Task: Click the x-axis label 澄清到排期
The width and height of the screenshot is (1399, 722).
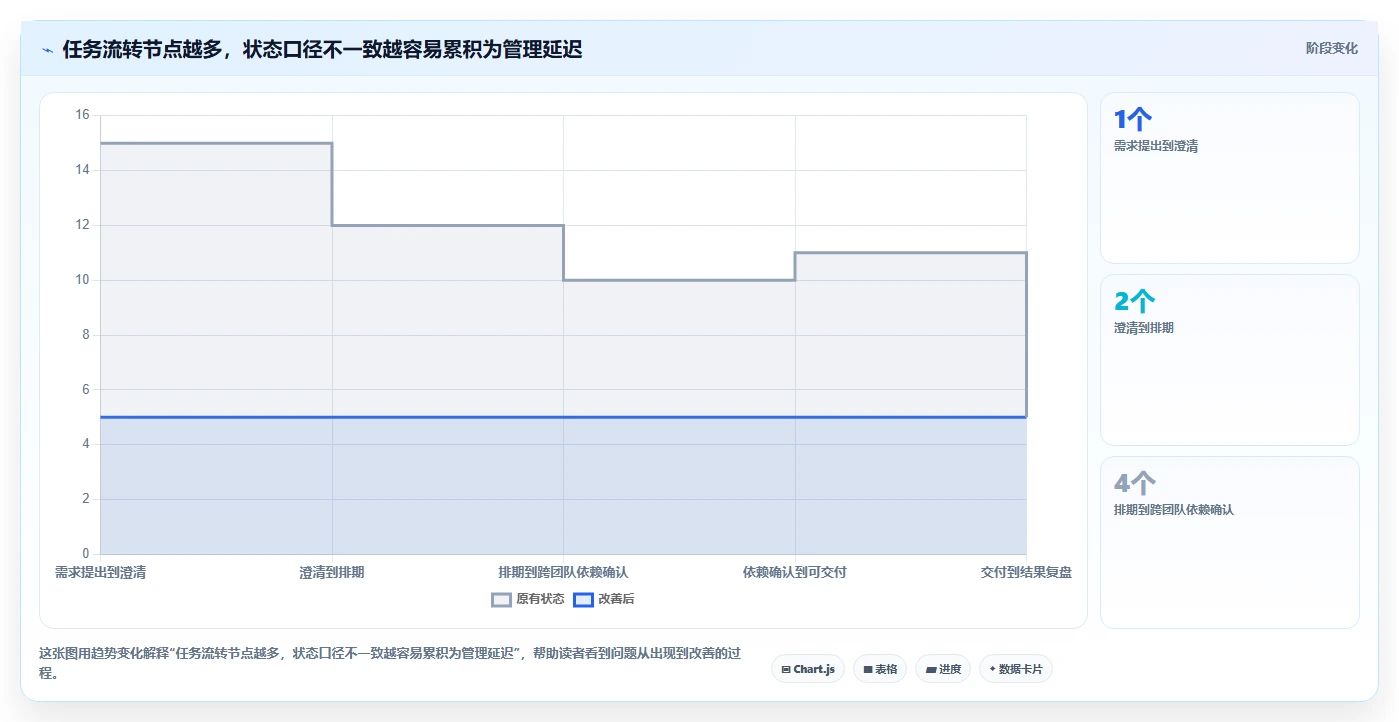Action: (x=332, y=573)
